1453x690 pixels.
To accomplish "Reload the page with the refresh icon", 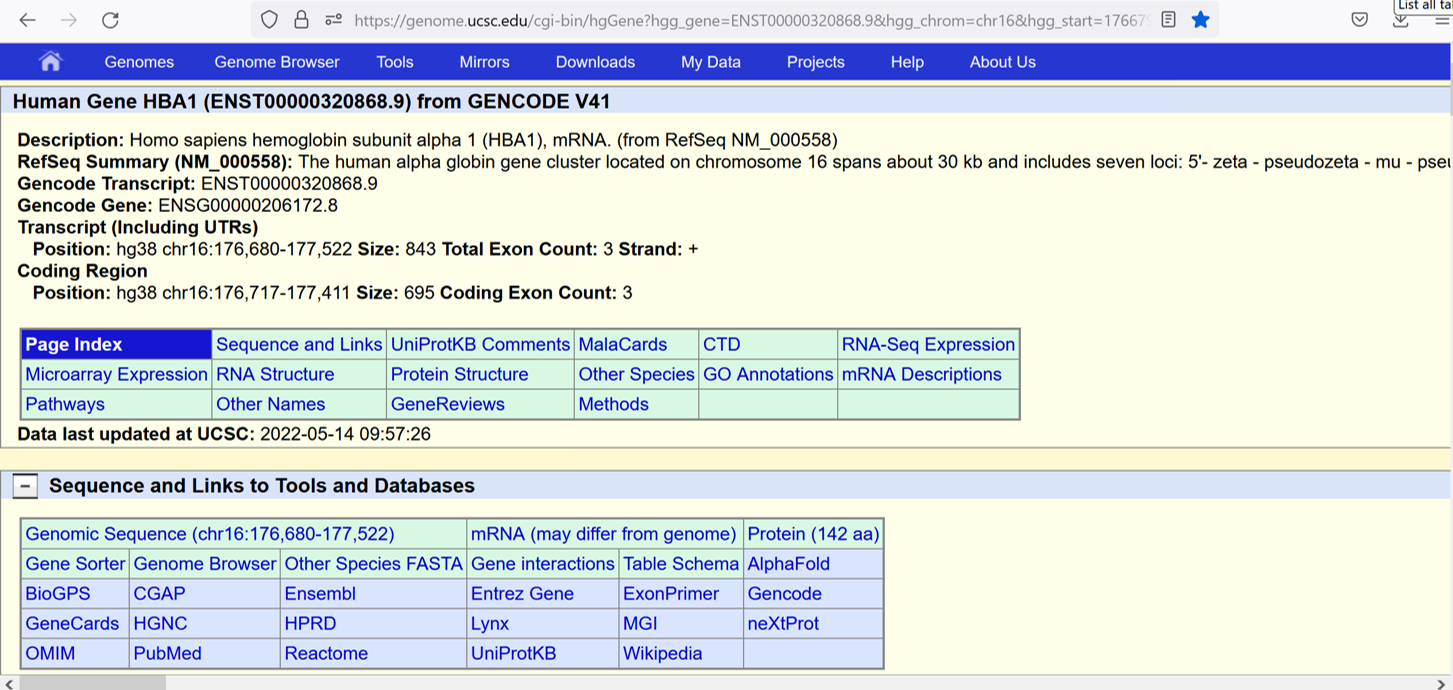I will tap(111, 20).
